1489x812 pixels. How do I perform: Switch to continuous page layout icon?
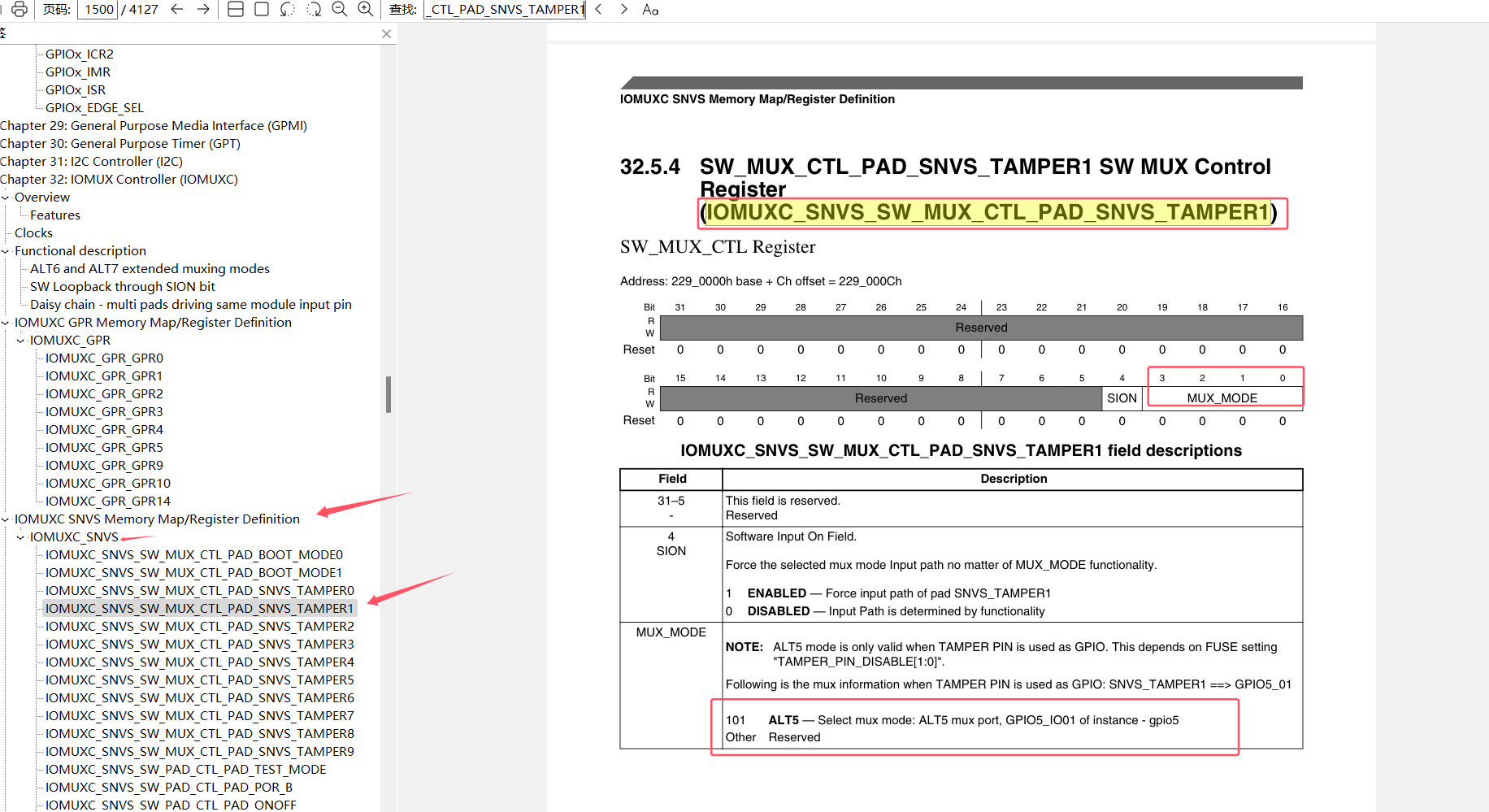(x=236, y=9)
